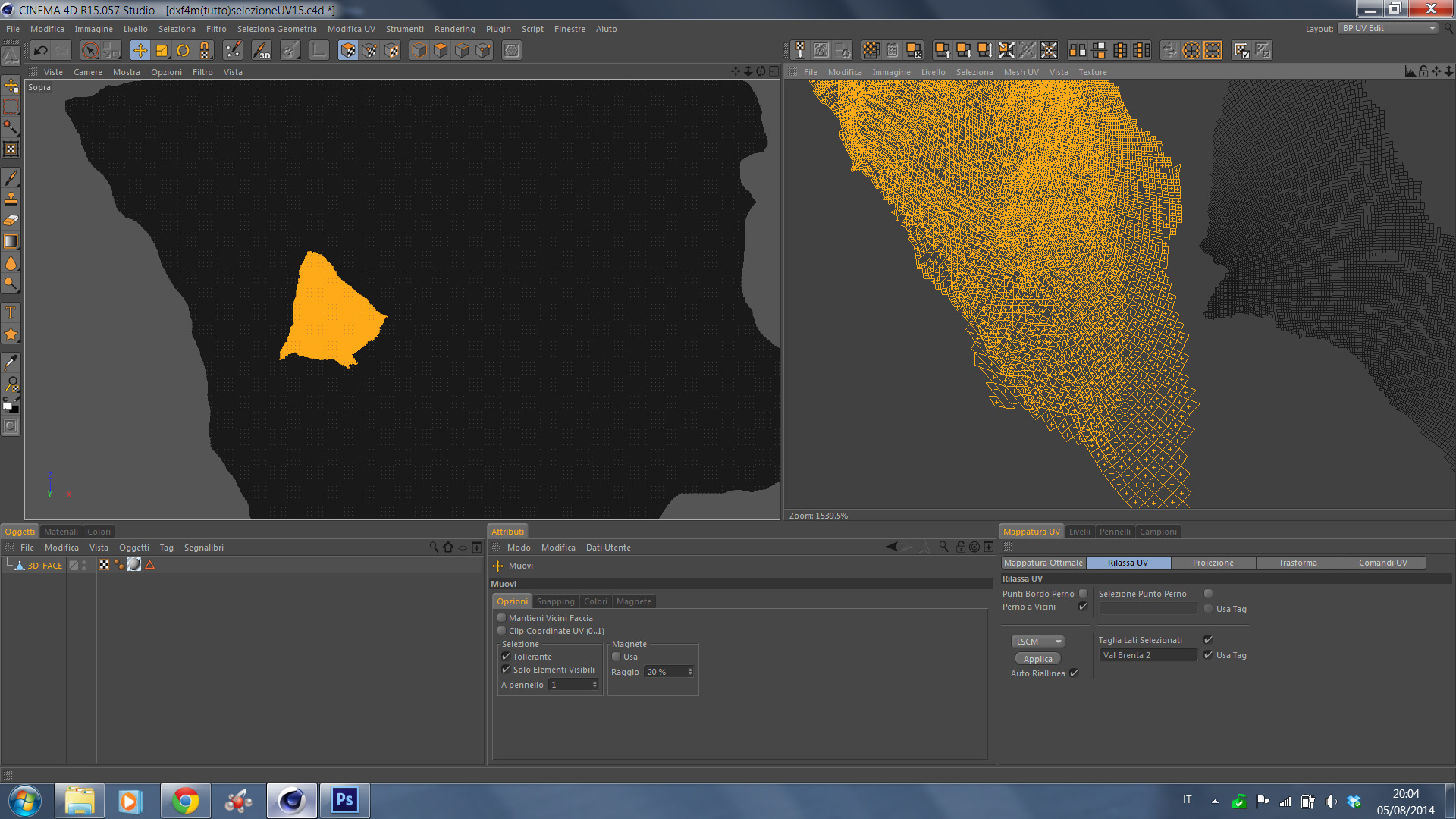Open the LSCM method dropdown
Viewport: 1456px width, 819px height.
(x=1037, y=642)
